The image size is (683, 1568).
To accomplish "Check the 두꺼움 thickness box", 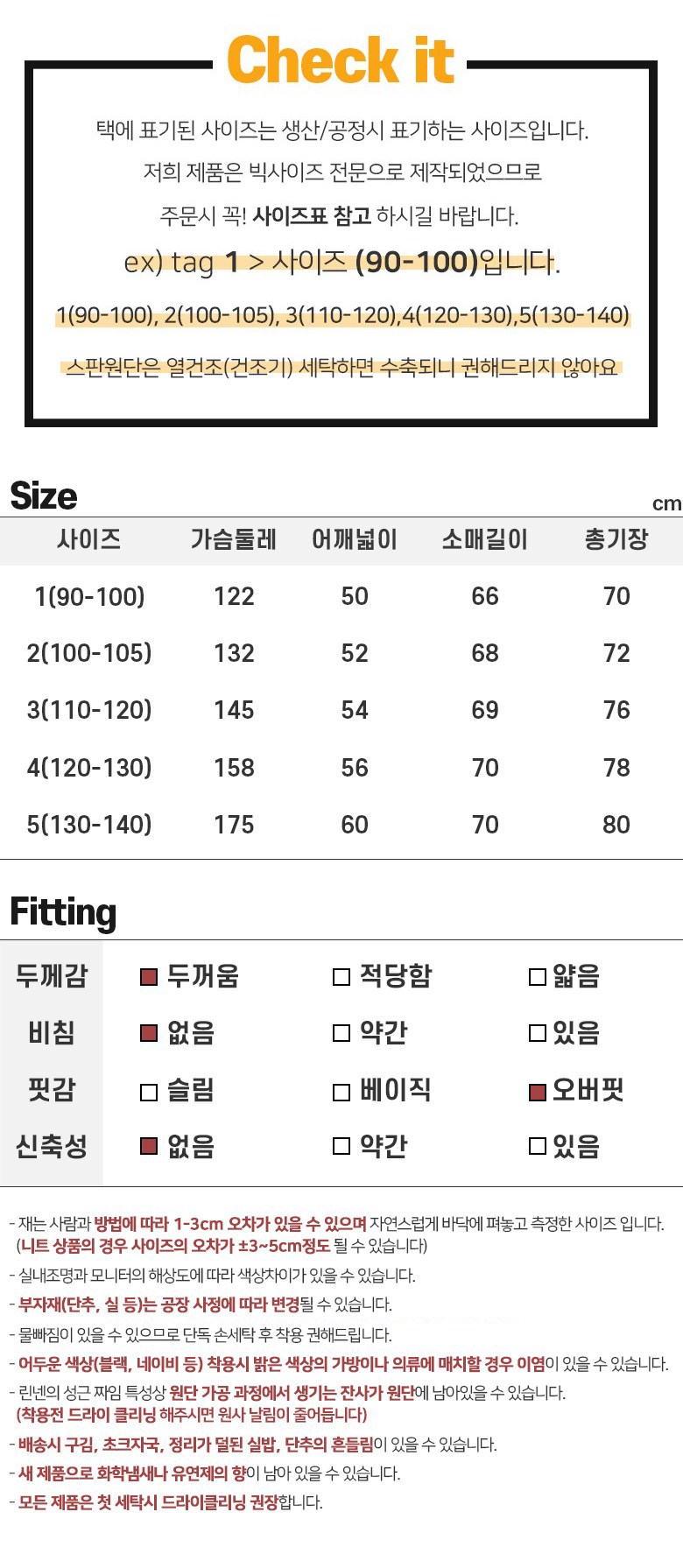I will tap(149, 976).
